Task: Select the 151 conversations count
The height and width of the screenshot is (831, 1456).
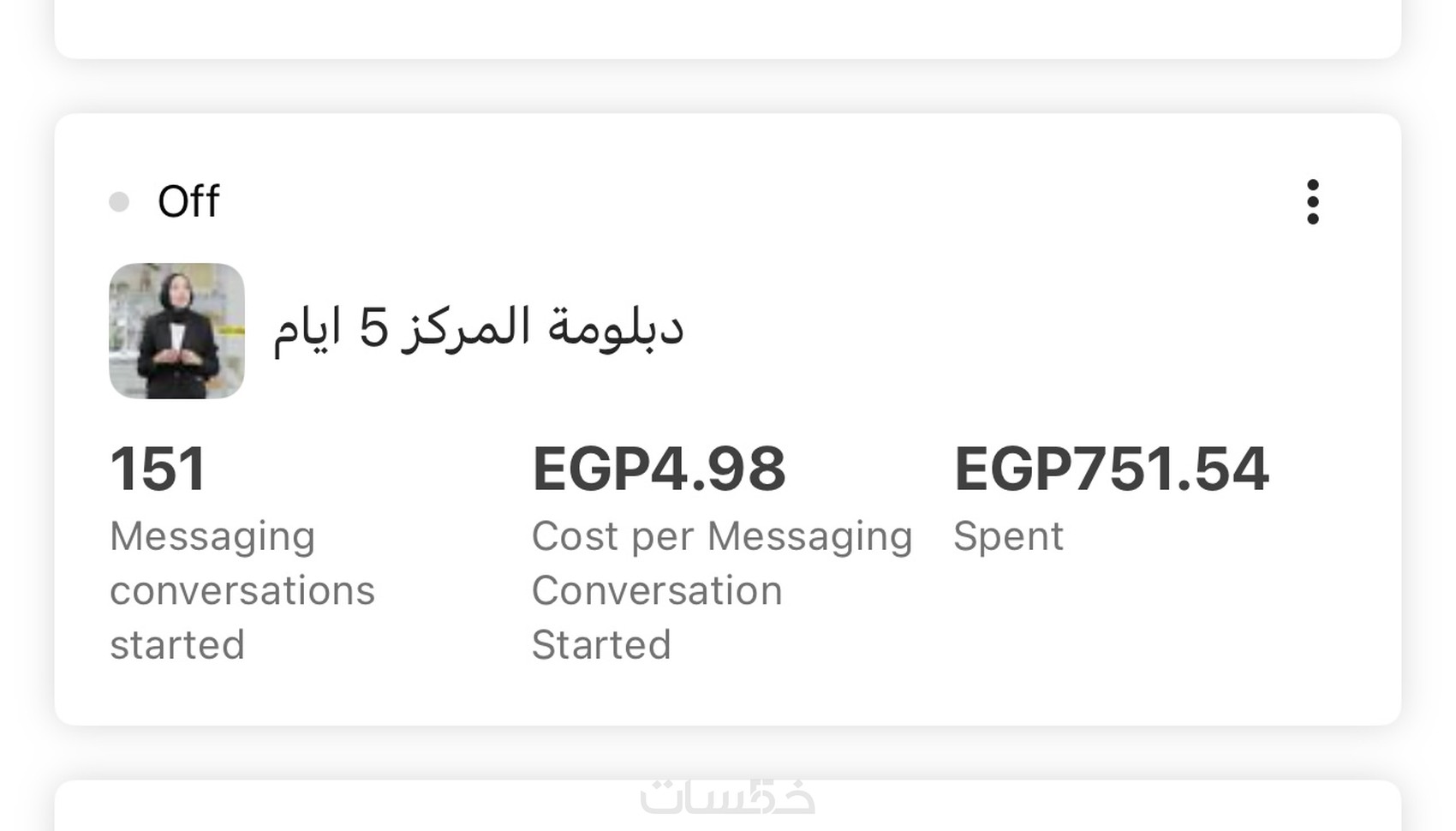Action: (x=158, y=469)
